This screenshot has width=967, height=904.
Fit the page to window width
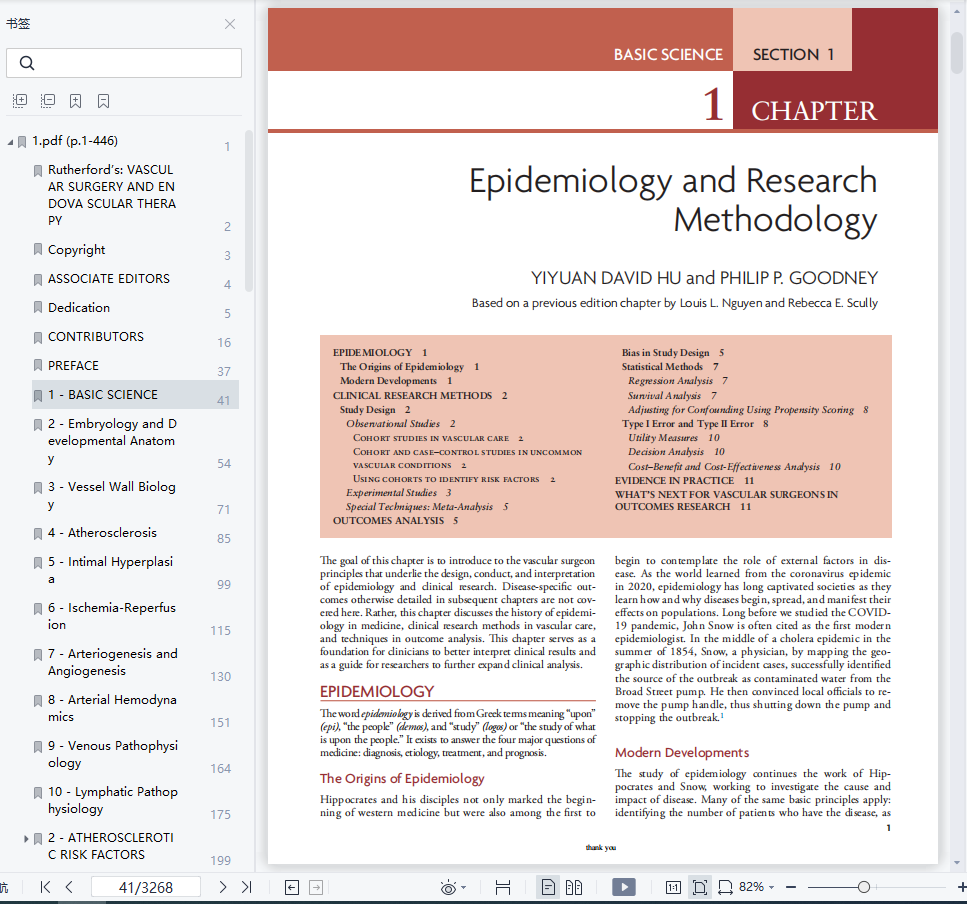(x=725, y=887)
